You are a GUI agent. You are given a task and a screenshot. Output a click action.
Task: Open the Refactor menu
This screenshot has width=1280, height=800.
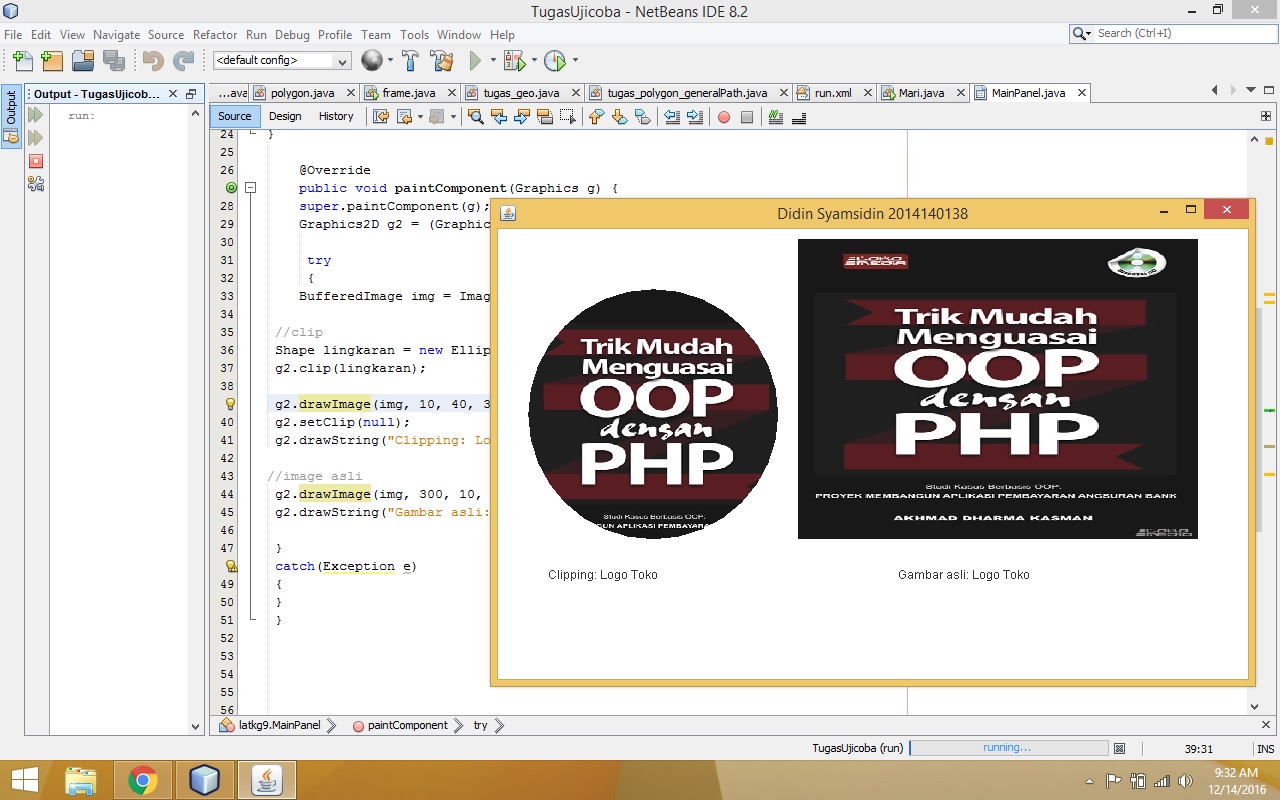(215, 34)
